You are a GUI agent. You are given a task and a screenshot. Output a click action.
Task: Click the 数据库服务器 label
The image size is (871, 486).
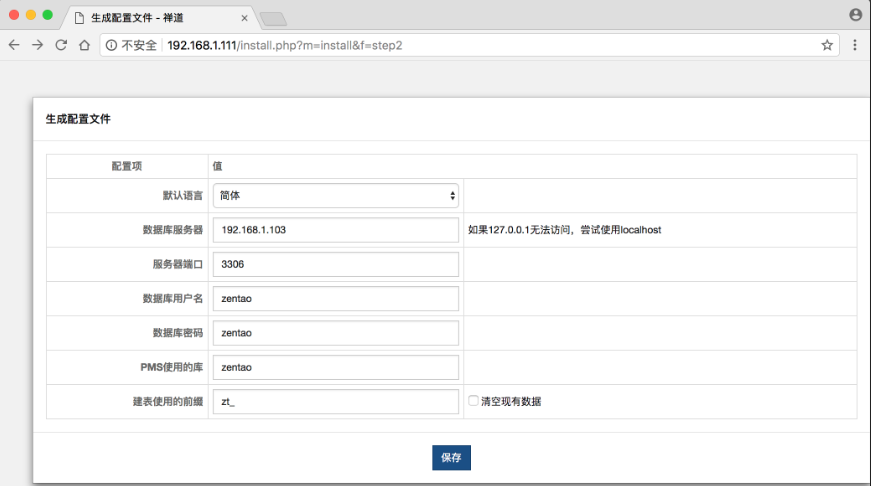(x=173, y=230)
